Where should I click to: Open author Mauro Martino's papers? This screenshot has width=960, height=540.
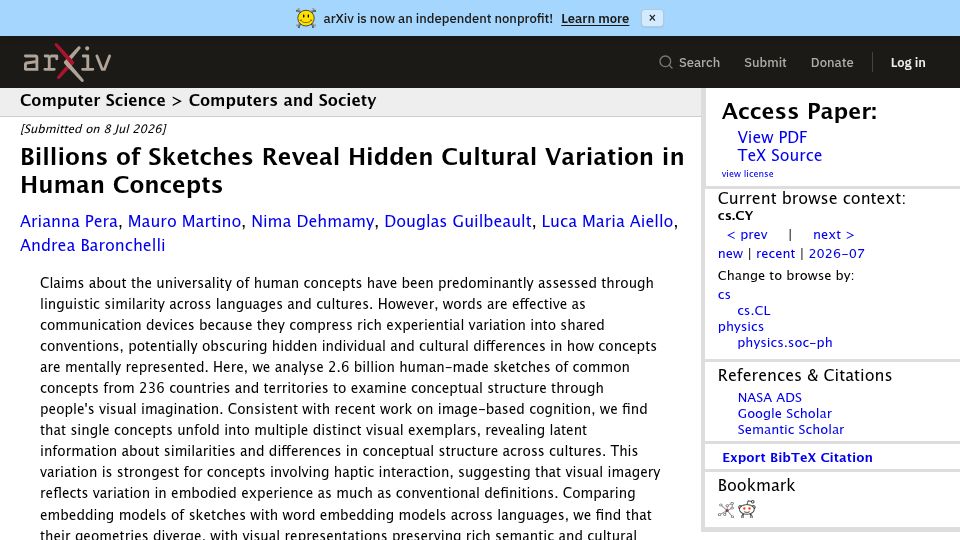pos(184,221)
